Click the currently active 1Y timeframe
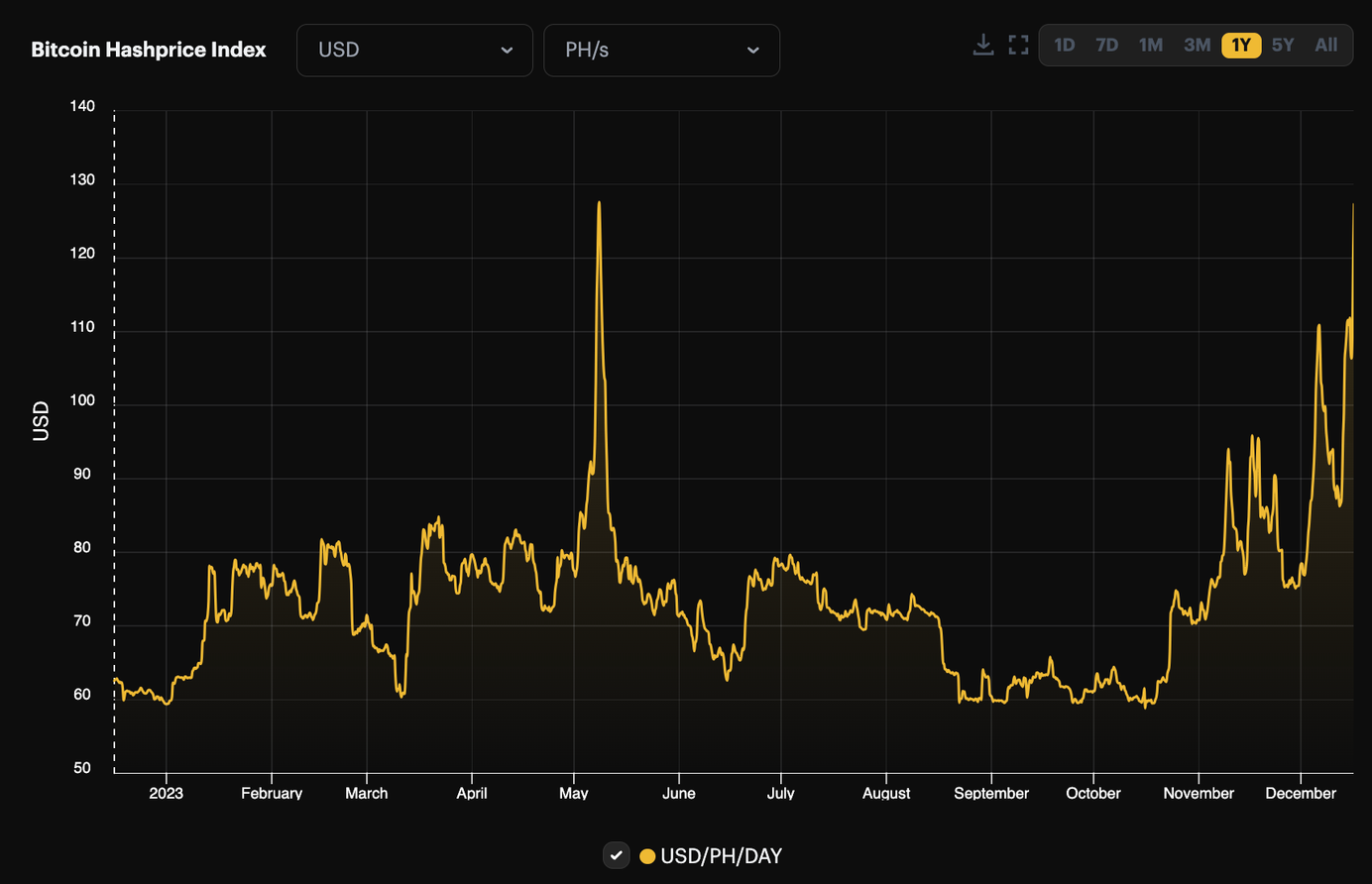Screen dimensions: 1372x884 pos(1240,45)
